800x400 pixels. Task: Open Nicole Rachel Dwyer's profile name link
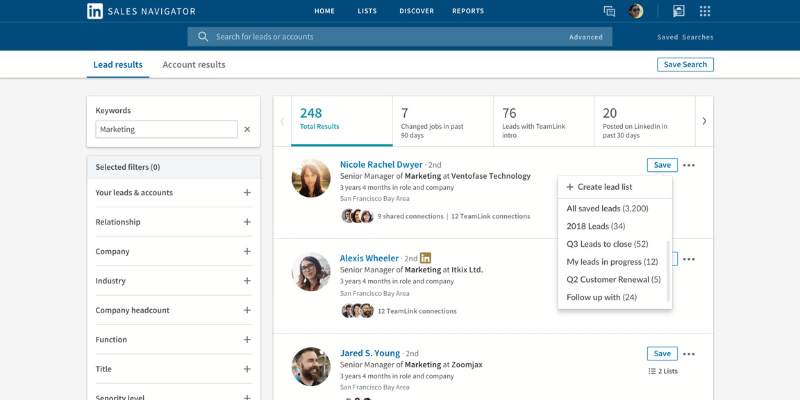[381, 165]
